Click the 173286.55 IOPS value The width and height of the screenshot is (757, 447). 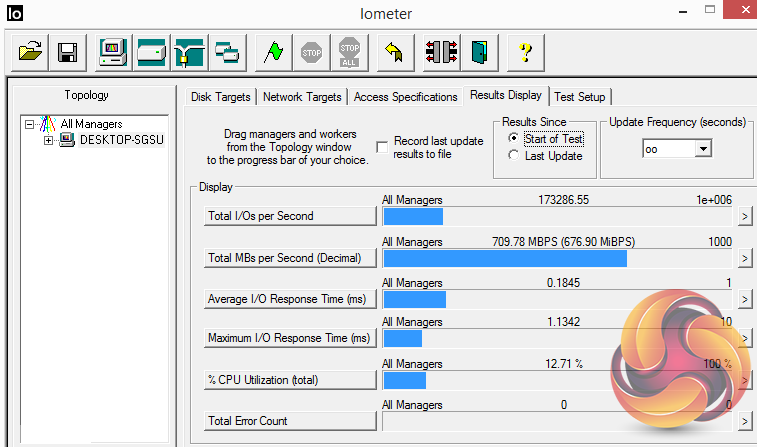point(563,200)
